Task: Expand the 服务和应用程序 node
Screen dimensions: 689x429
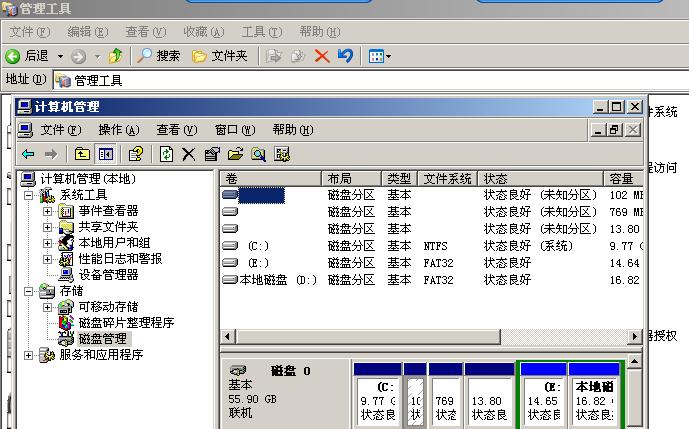Action: coord(28,355)
